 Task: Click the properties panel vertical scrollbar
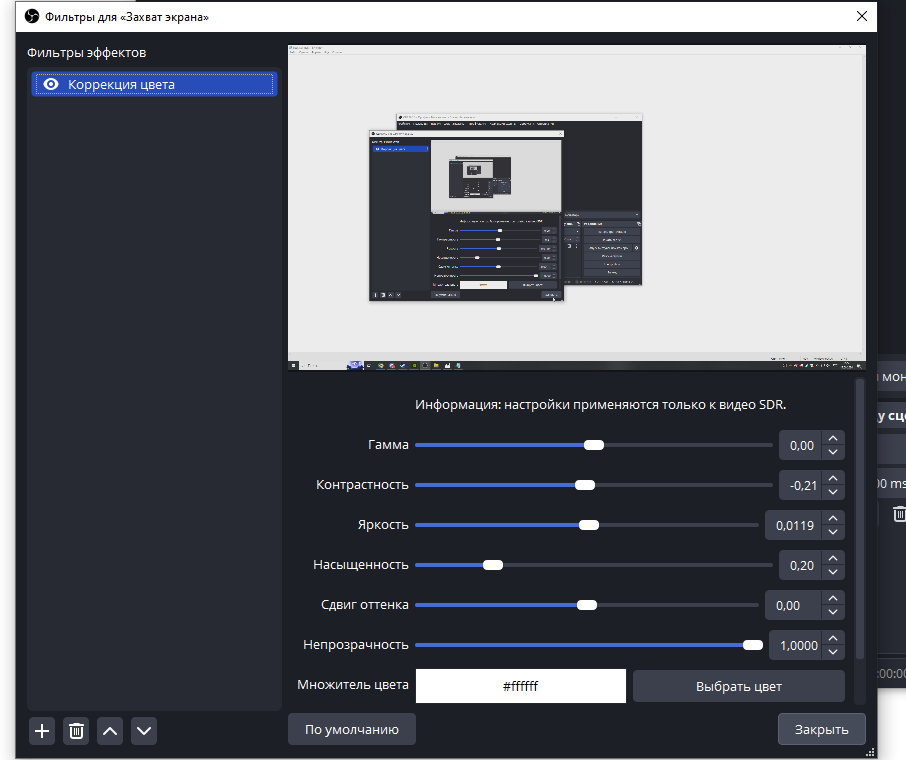click(x=860, y=518)
